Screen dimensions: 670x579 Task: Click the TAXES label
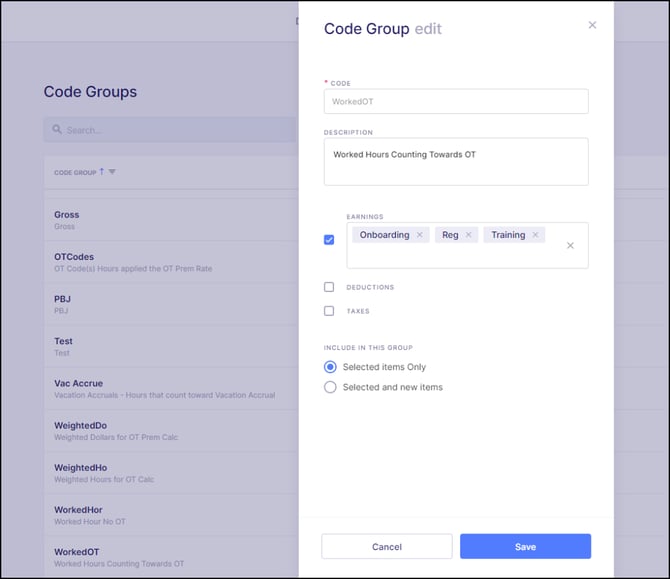[358, 311]
